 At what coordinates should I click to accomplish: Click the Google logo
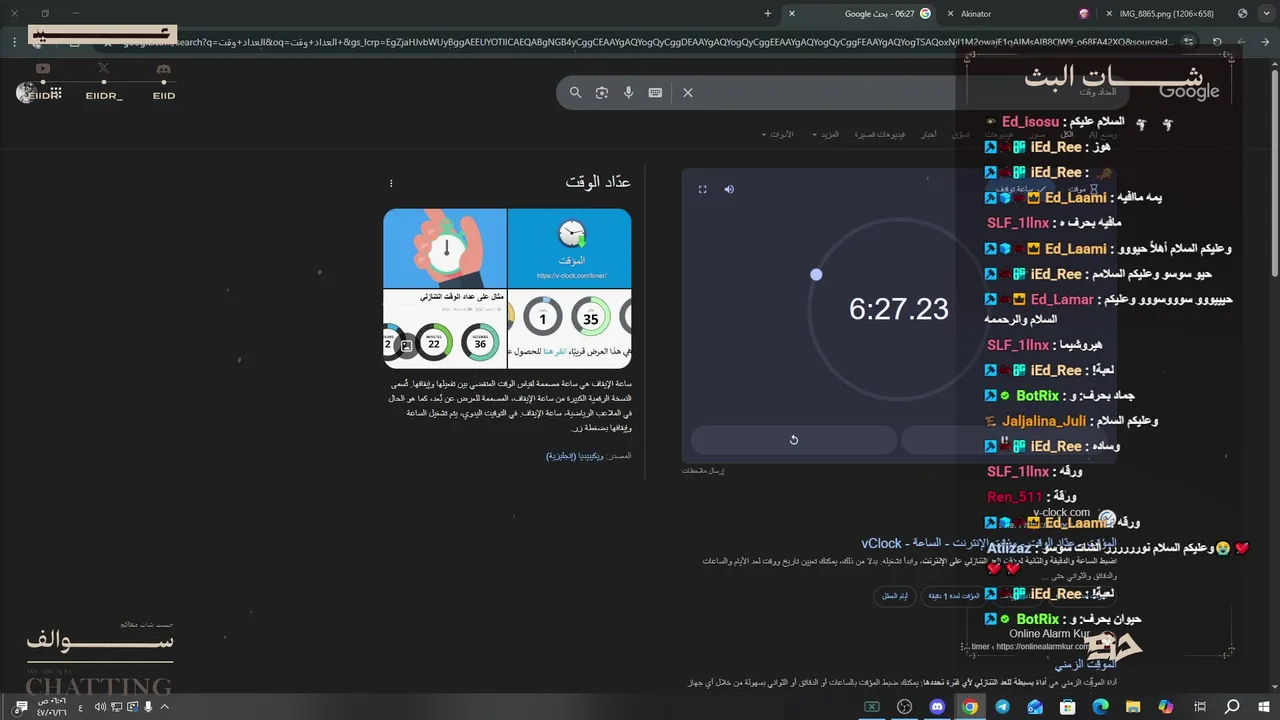(x=1189, y=91)
